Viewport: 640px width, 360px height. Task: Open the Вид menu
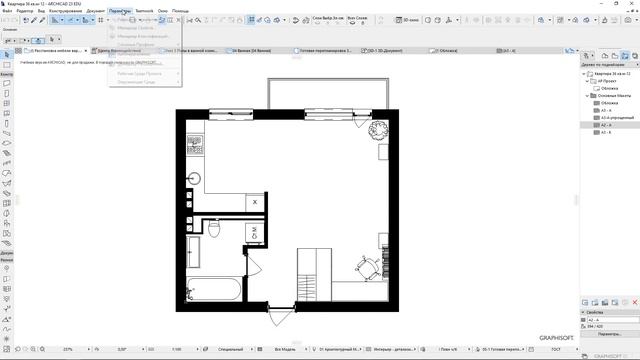pyautogui.click(x=41, y=11)
